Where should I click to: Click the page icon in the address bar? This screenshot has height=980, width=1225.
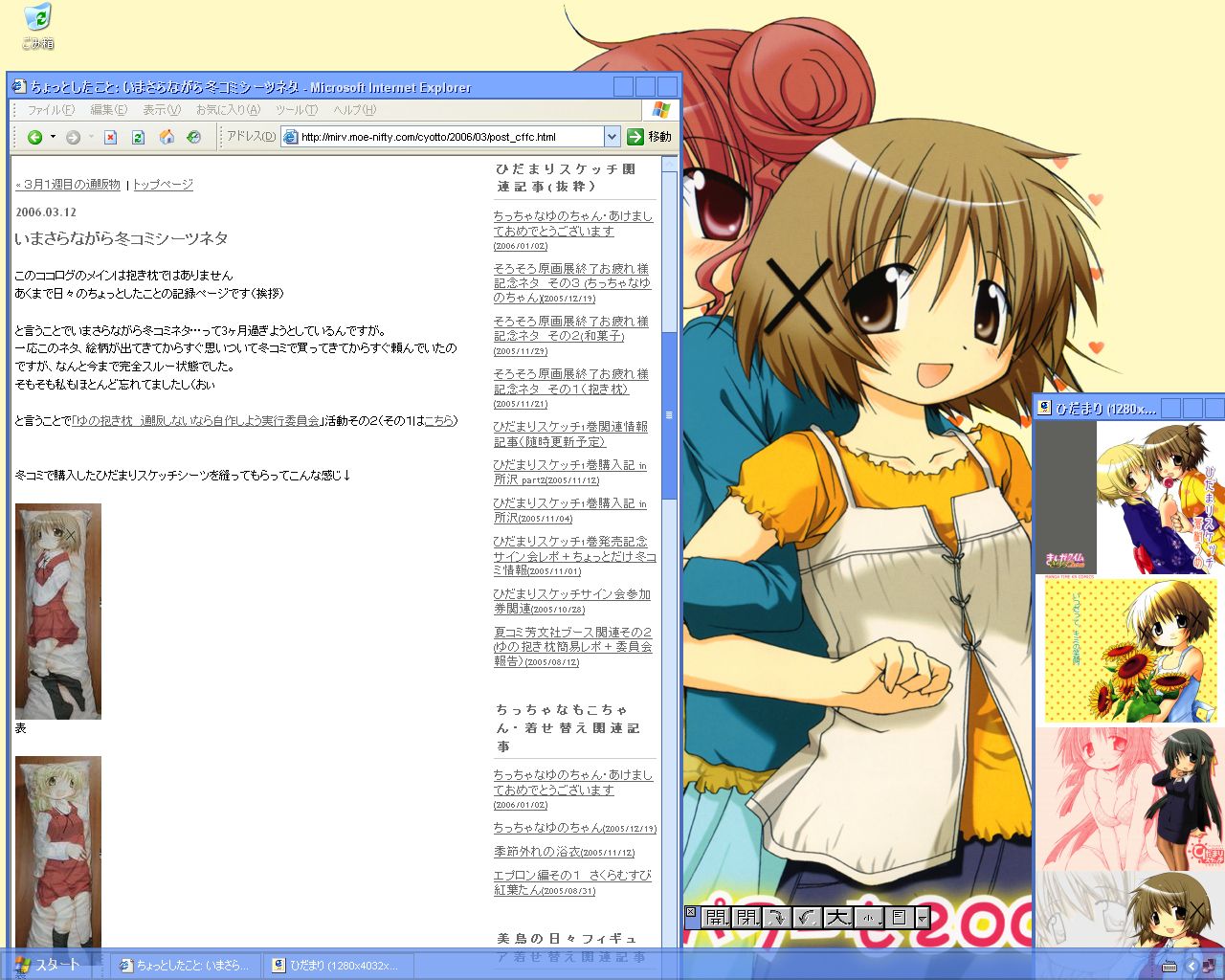pyautogui.click(x=290, y=137)
